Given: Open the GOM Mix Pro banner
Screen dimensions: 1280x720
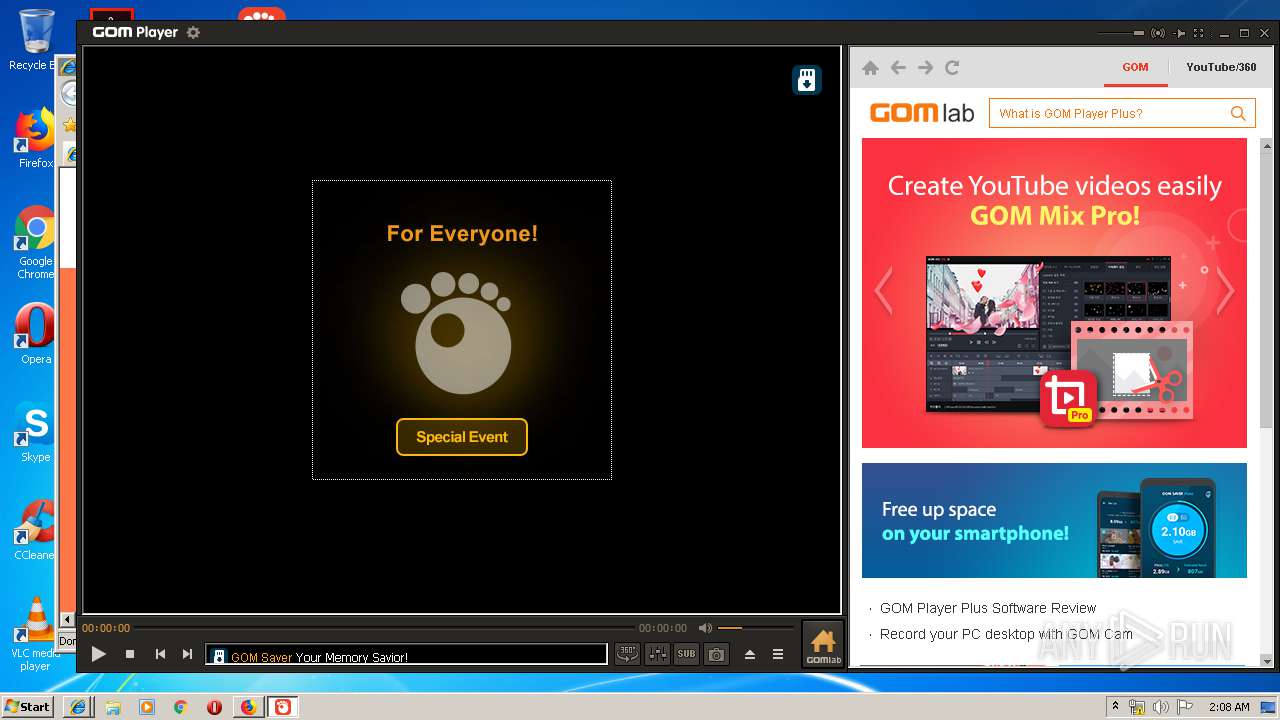Looking at the screenshot, I should [1054, 293].
